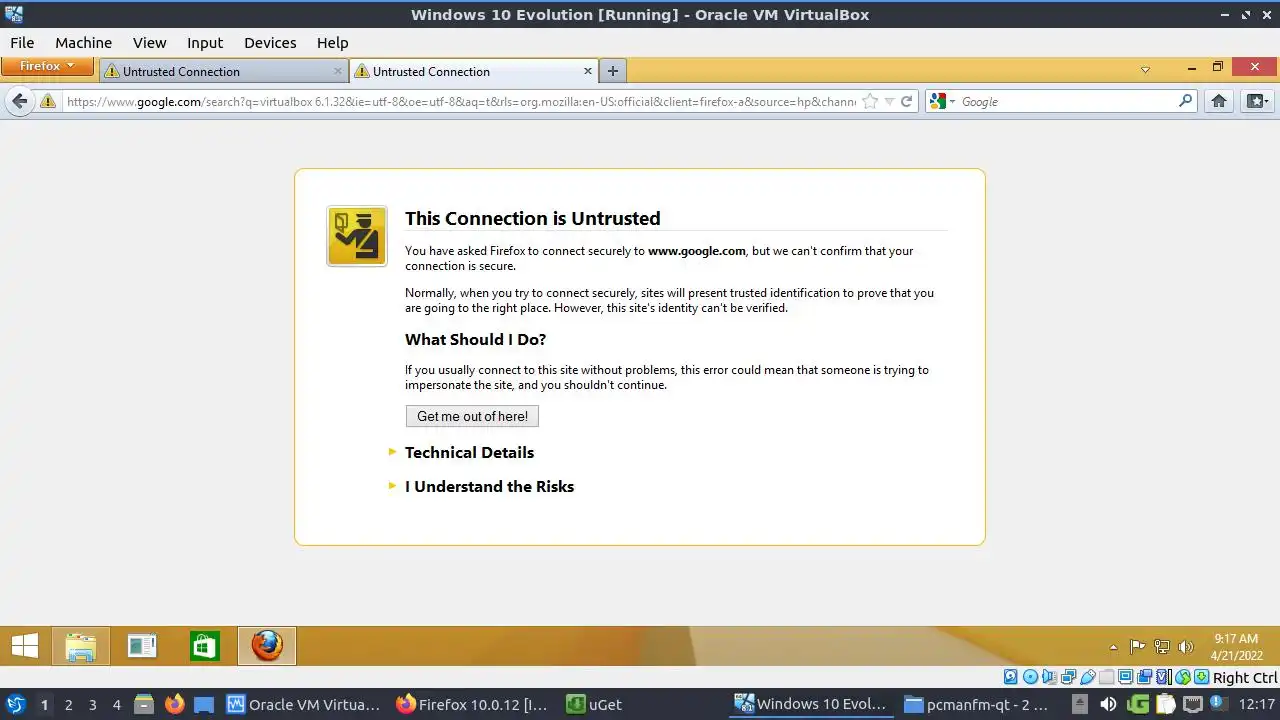The width and height of the screenshot is (1280, 720).
Task: Open the VirtualBox Machine menu
Action: click(x=83, y=42)
